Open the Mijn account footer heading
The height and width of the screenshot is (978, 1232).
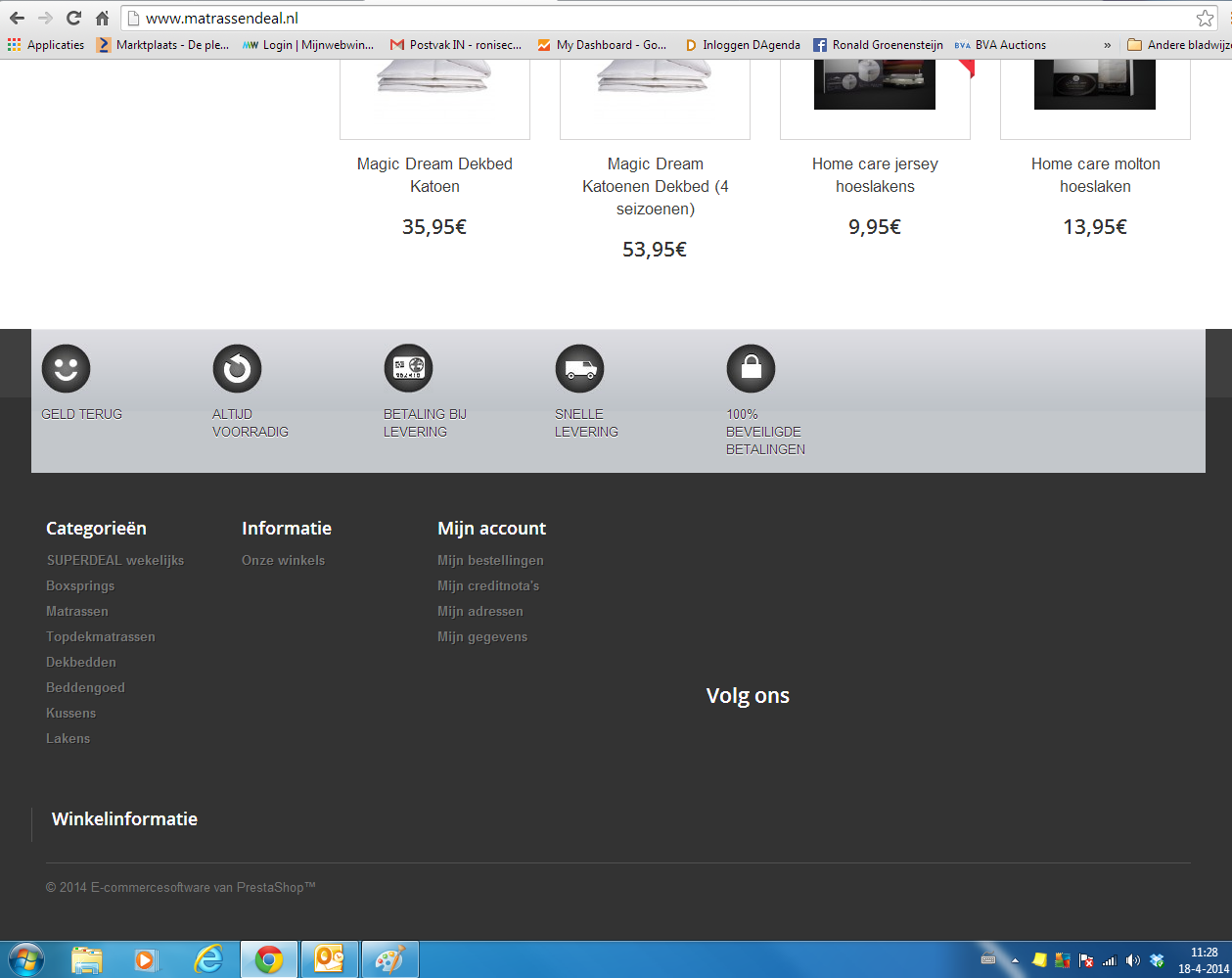point(492,529)
